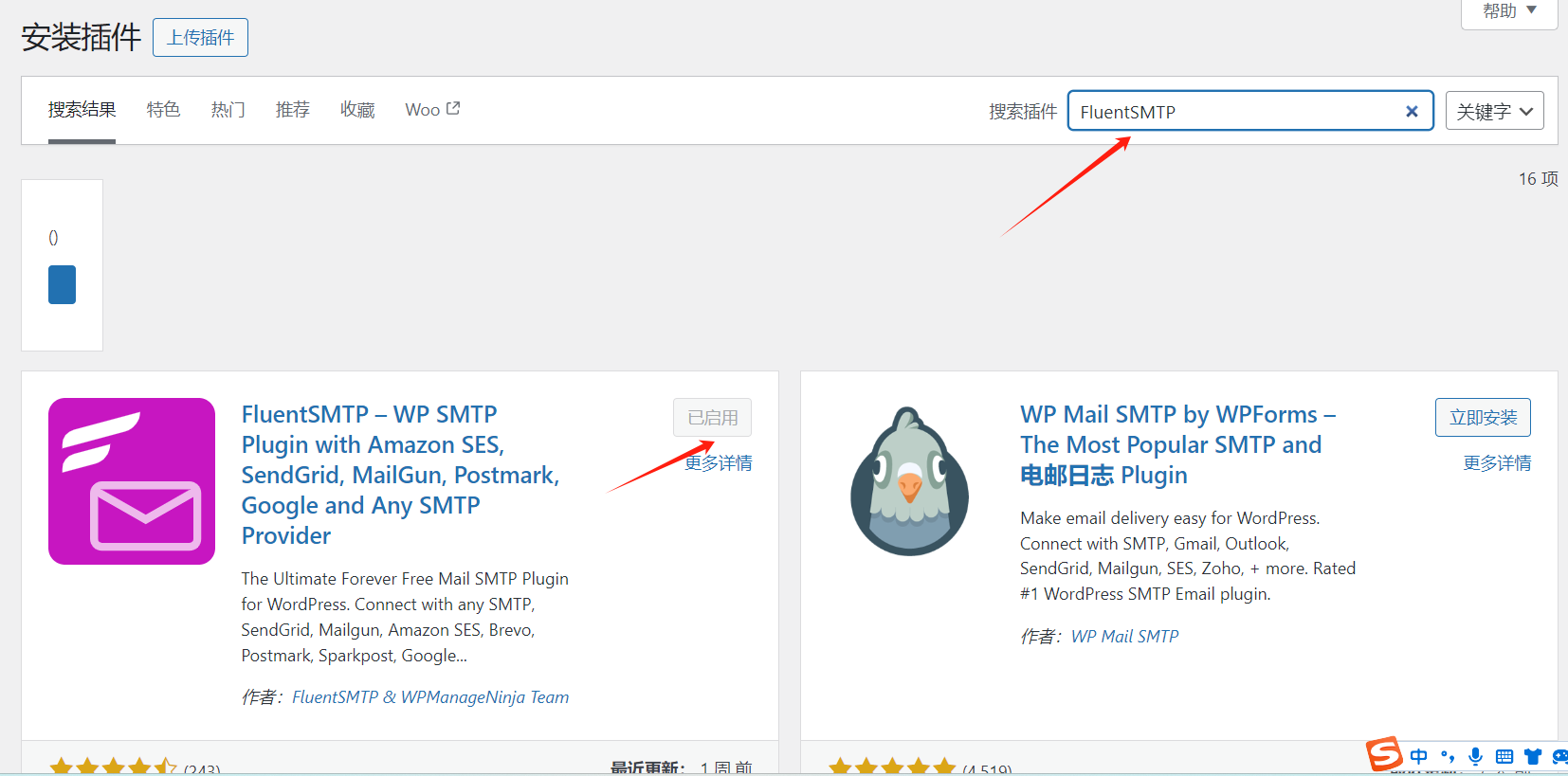Screen dimensions: 1568x776
Task: Focus the plugin search input field
Action: 1232,112
